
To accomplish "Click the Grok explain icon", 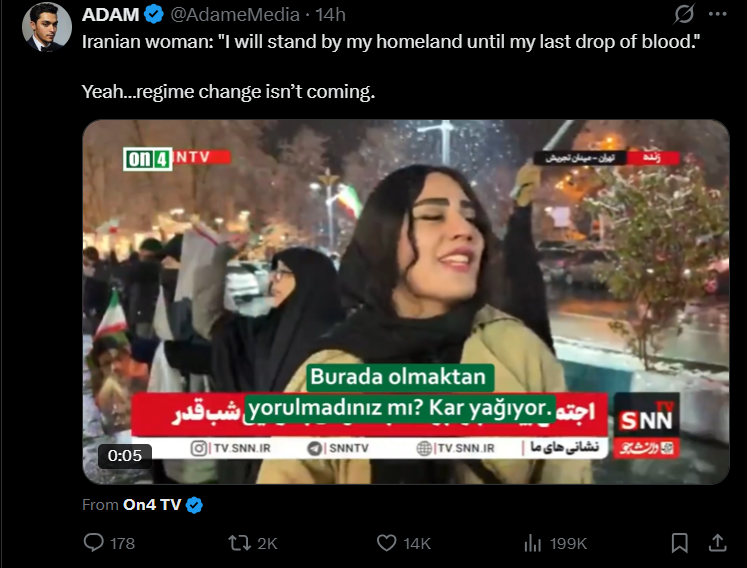I will click(684, 14).
